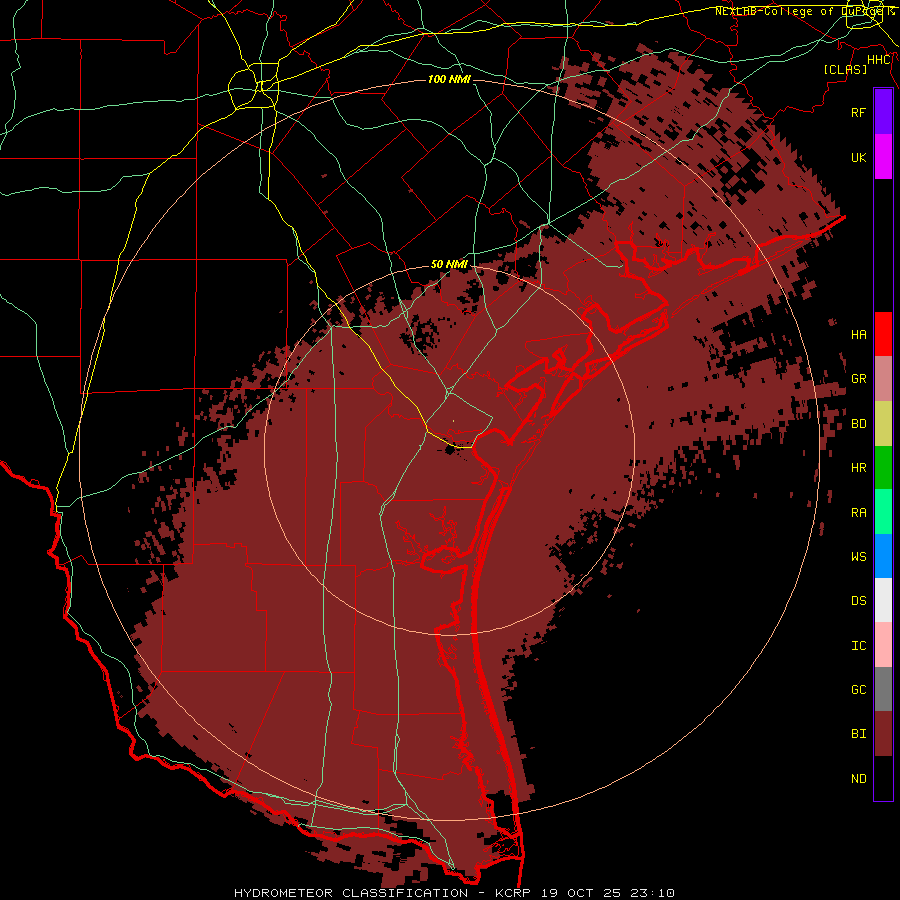Click the RF legend label
This screenshot has height=900, width=900.
(x=859, y=112)
